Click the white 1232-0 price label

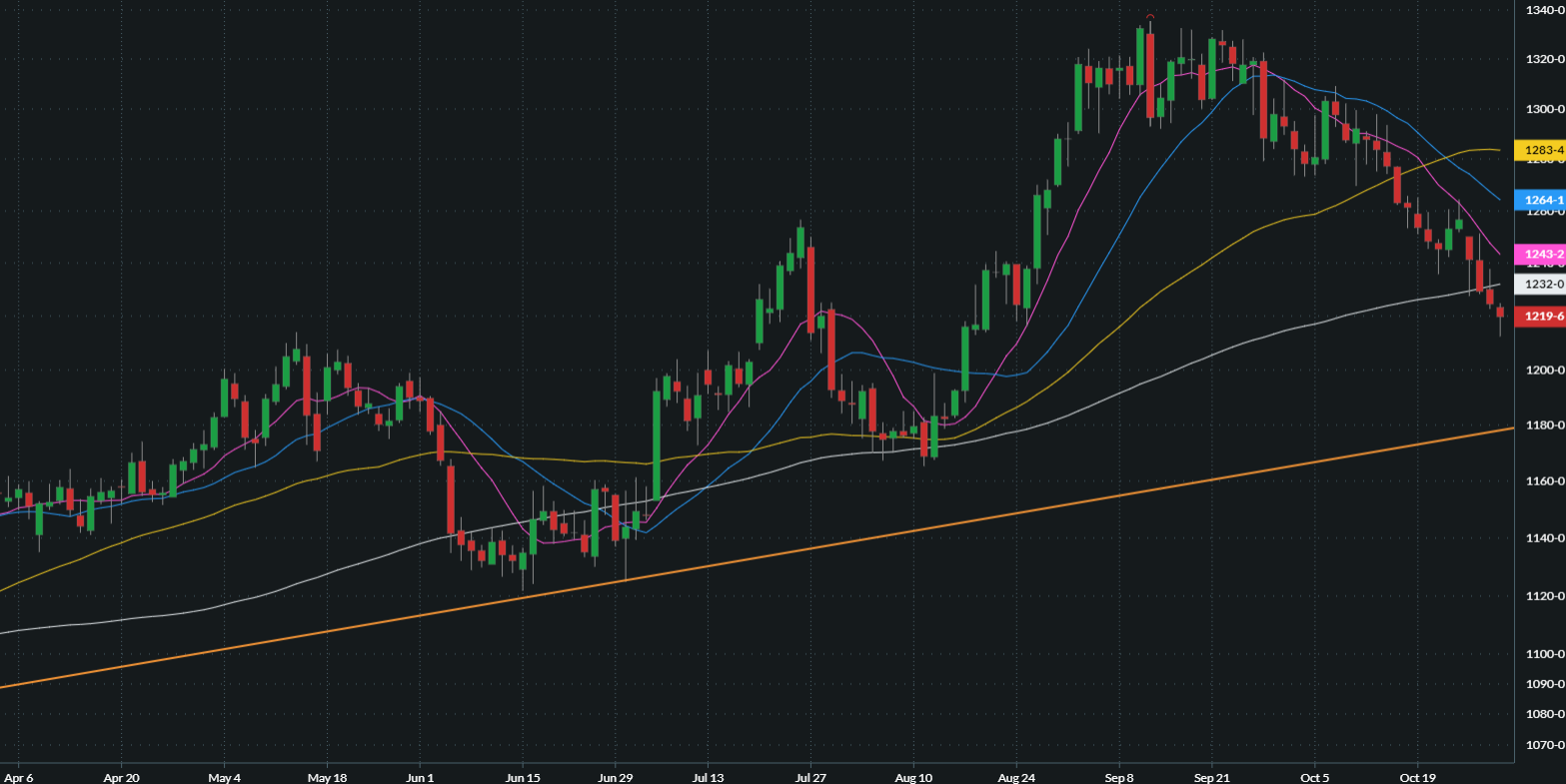(1540, 285)
